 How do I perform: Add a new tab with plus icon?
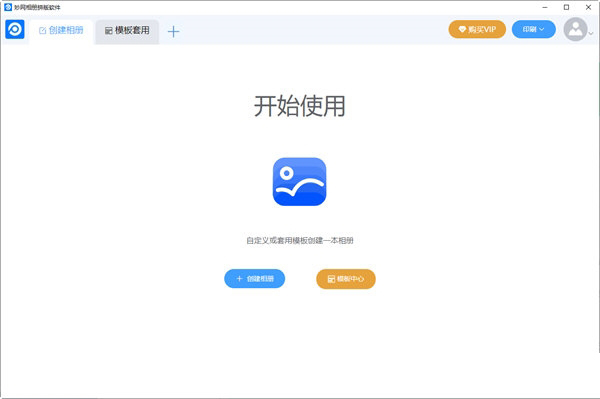click(173, 31)
